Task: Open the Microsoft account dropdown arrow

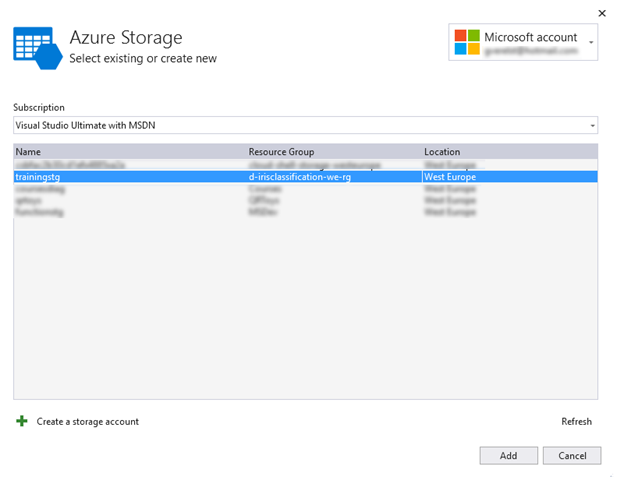Action: click(591, 42)
